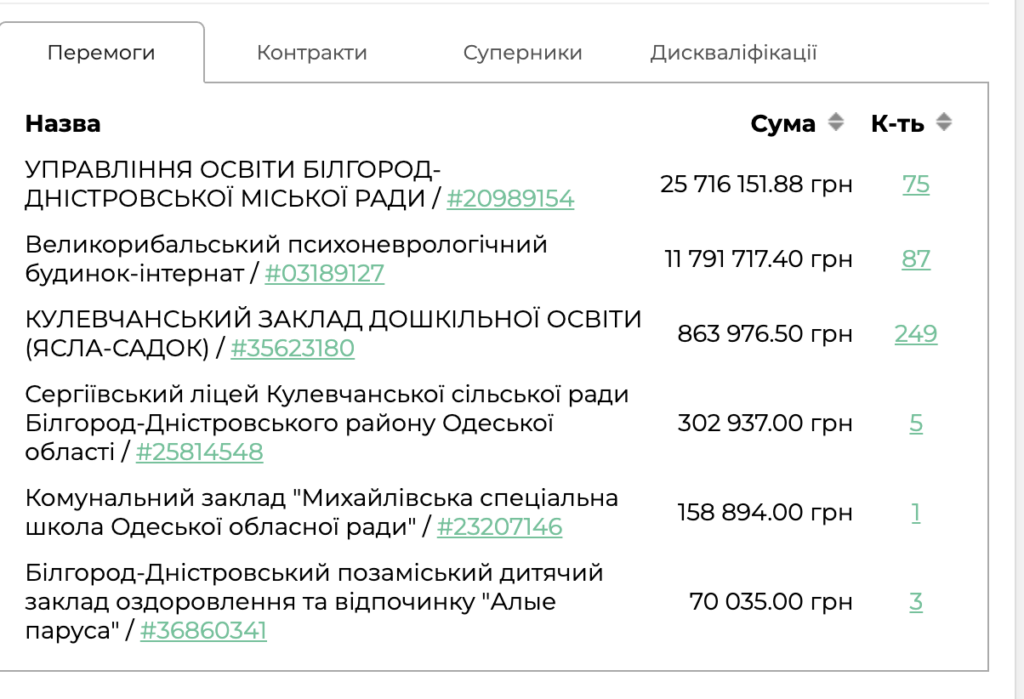Open the count link 75
Viewport: 1024px width, 699px height.
tap(915, 184)
